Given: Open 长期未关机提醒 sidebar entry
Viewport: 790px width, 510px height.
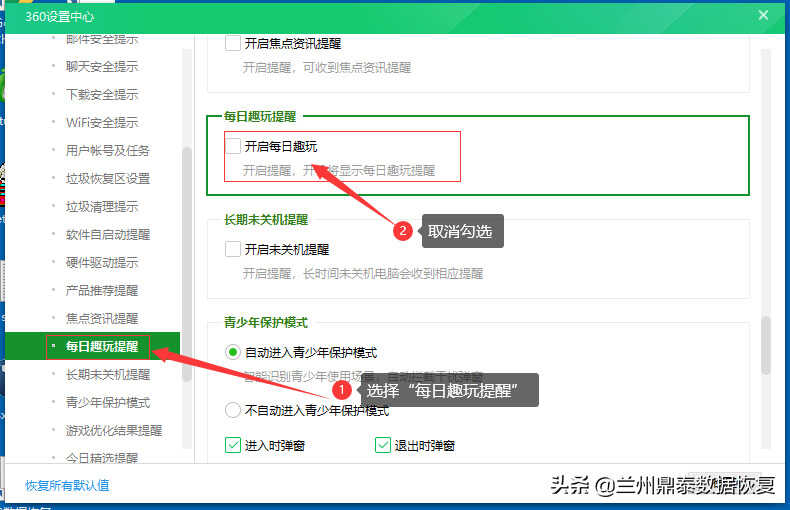Looking at the screenshot, I should click(x=108, y=374).
